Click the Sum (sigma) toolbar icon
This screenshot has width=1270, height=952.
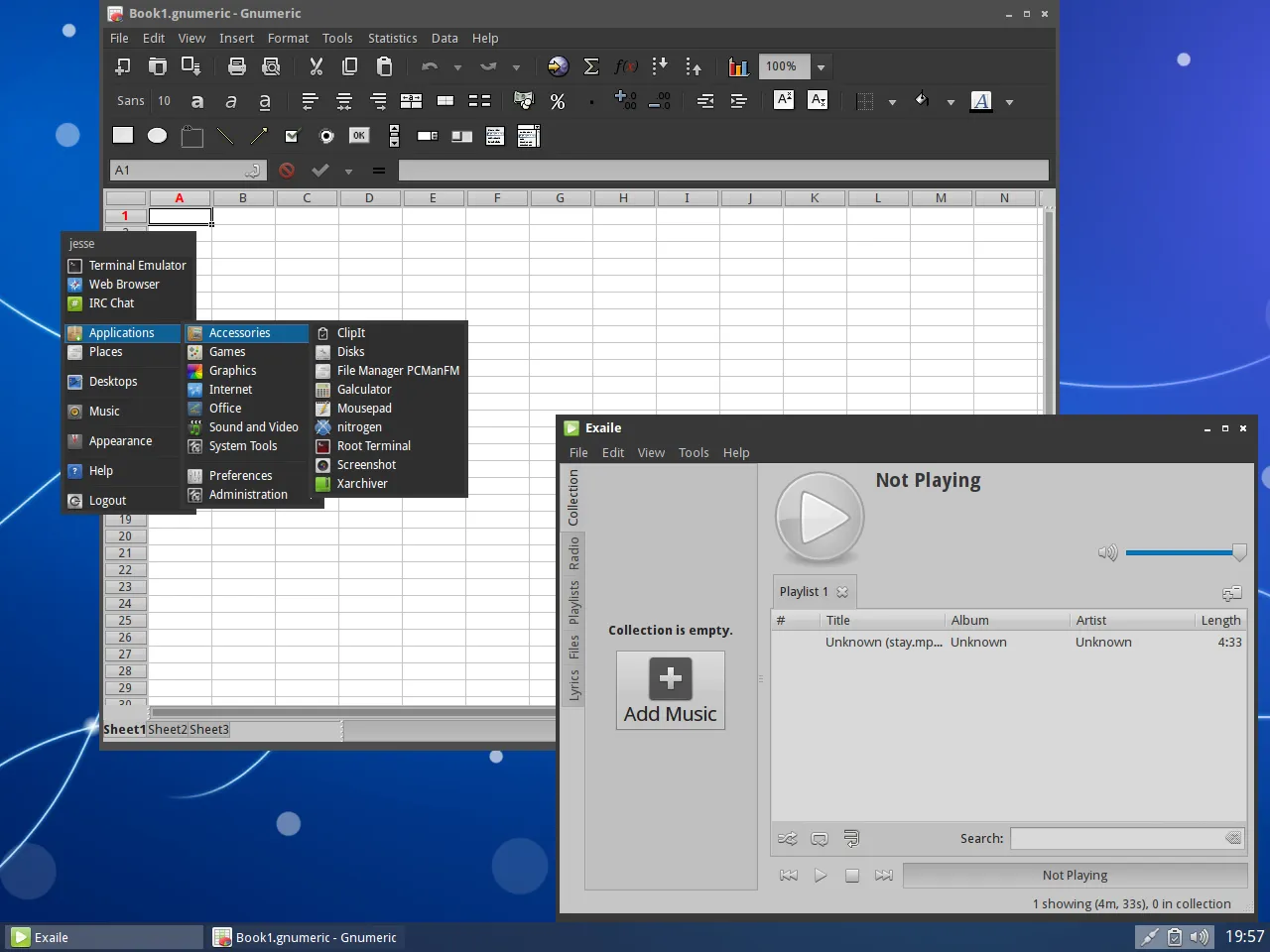click(x=591, y=66)
